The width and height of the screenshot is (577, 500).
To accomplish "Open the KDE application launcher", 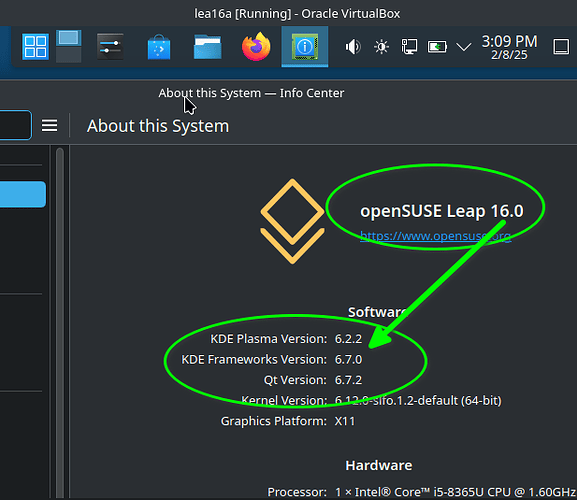I will tap(35, 47).
